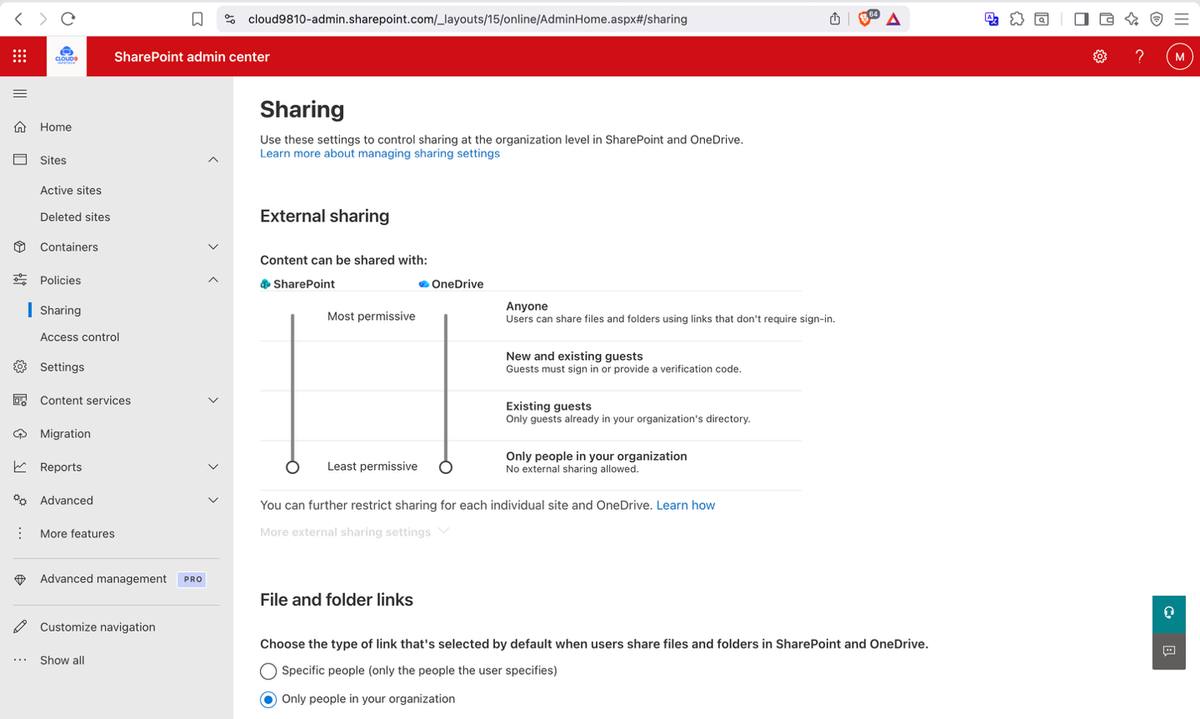The height and width of the screenshot is (719, 1200).
Task: Click the Customize navigation pencil icon
Action: (19, 627)
